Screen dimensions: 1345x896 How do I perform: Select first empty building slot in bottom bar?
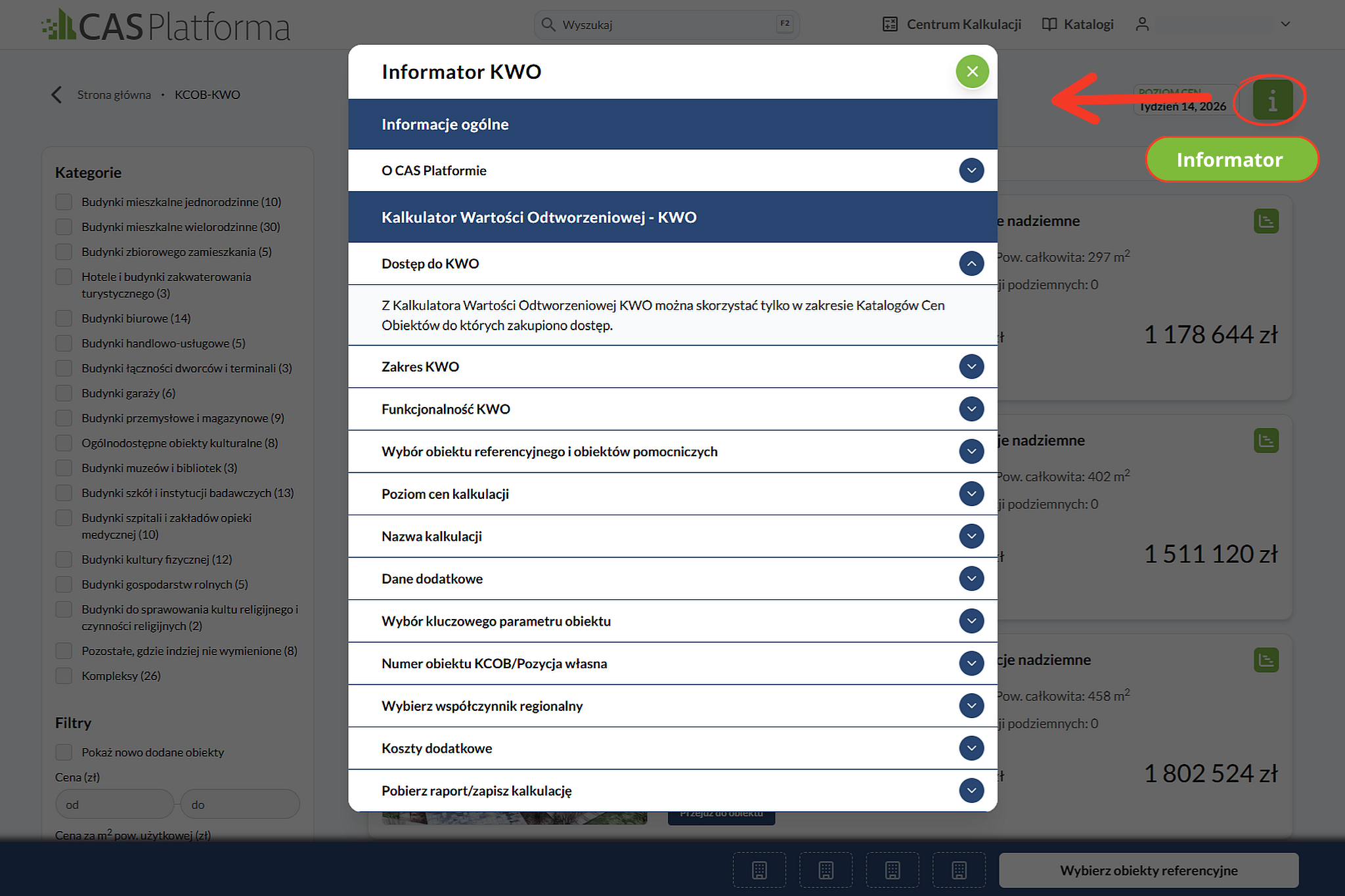(x=759, y=870)
